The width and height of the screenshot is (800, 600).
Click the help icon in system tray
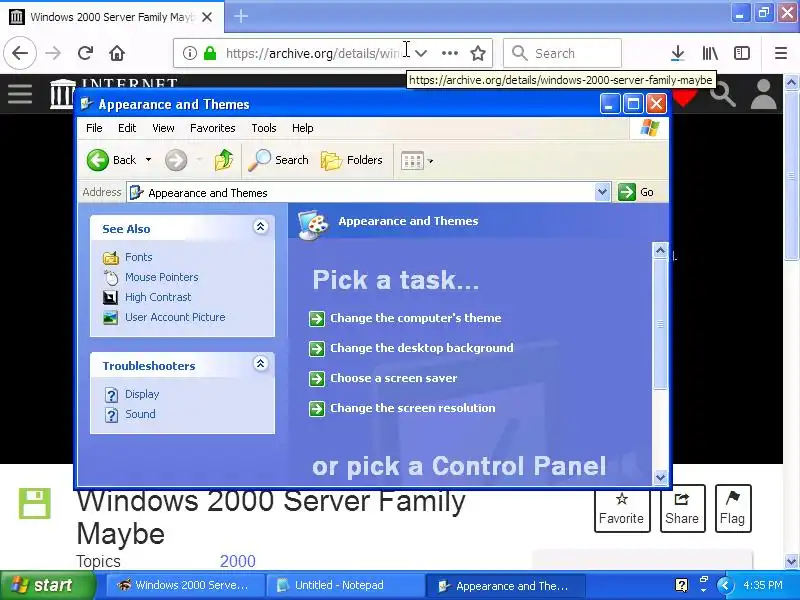pyautogui.click(x=681, y=585)
